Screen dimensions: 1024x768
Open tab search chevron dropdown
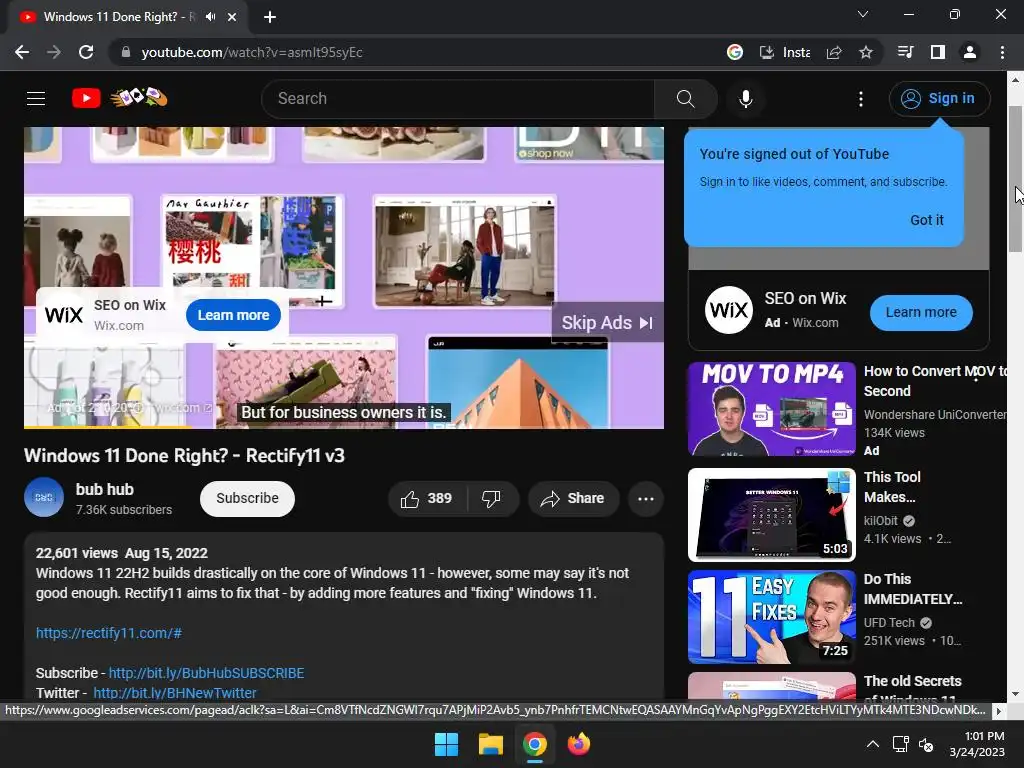(x=863, y=14)
